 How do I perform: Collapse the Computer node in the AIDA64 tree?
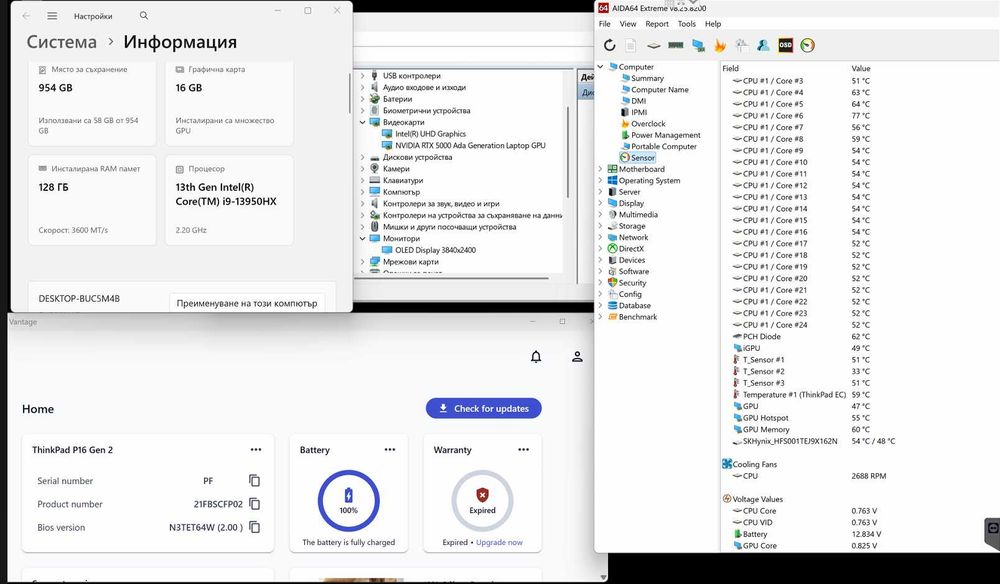pos(600,66)
